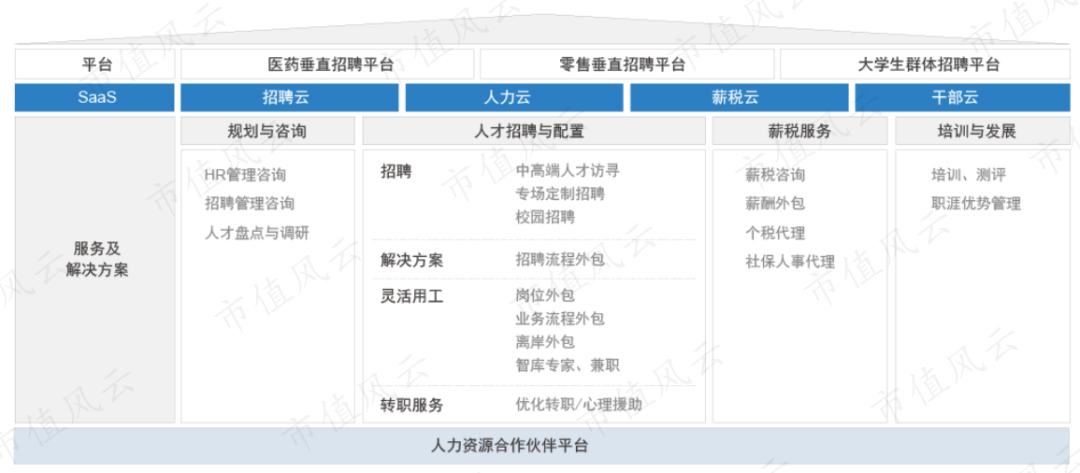
Task: Click the 干部云 blue bar
Action: tap(963, 97)
